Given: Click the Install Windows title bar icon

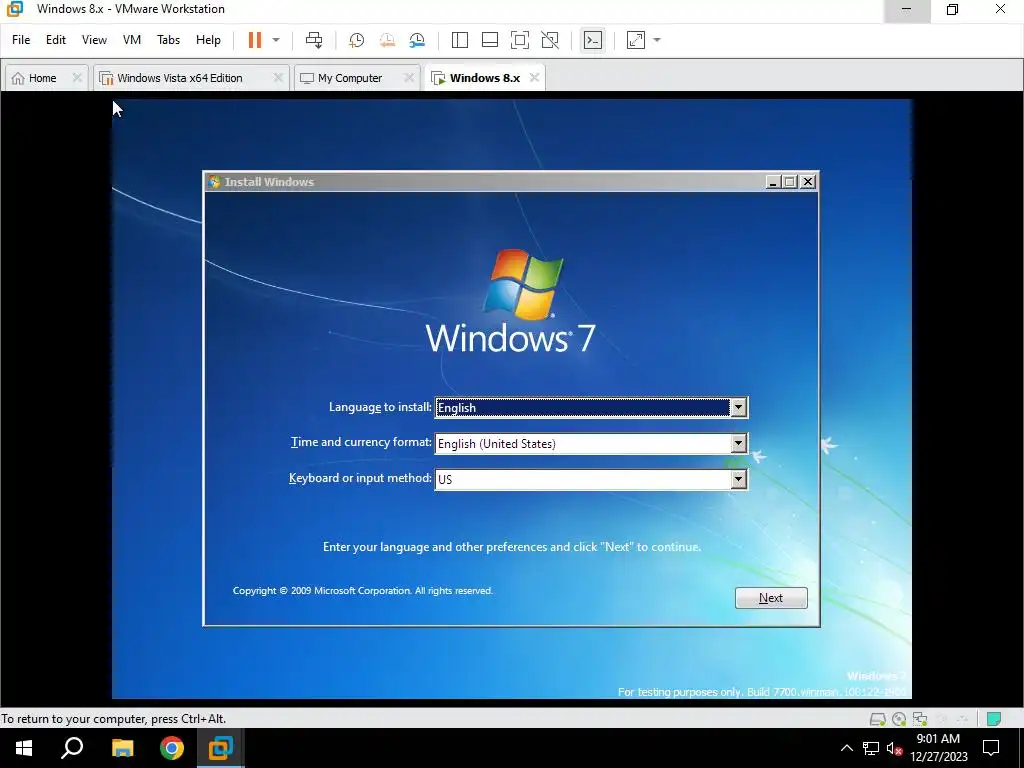Looking at the screenshot, I should [x=214, y=182].
